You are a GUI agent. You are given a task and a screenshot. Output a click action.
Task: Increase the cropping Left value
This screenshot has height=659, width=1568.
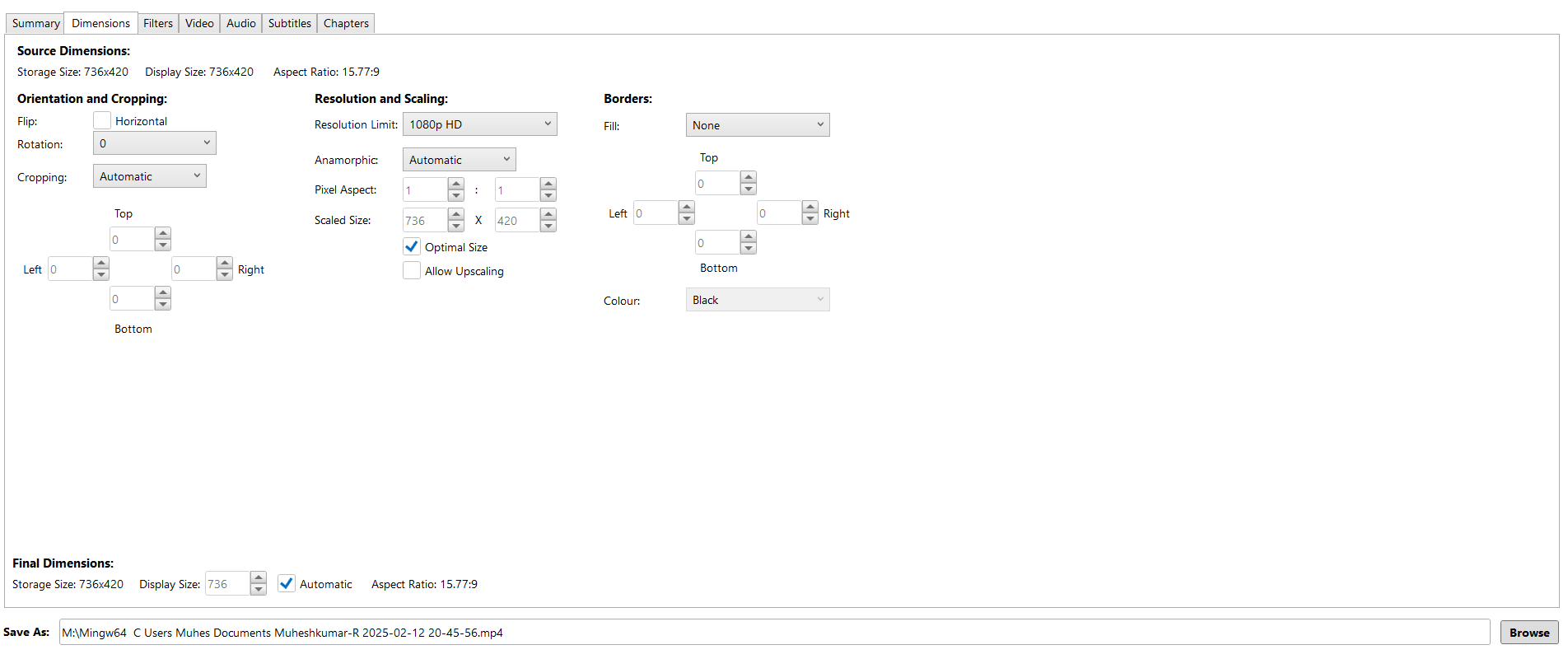[x=101, y=263]
